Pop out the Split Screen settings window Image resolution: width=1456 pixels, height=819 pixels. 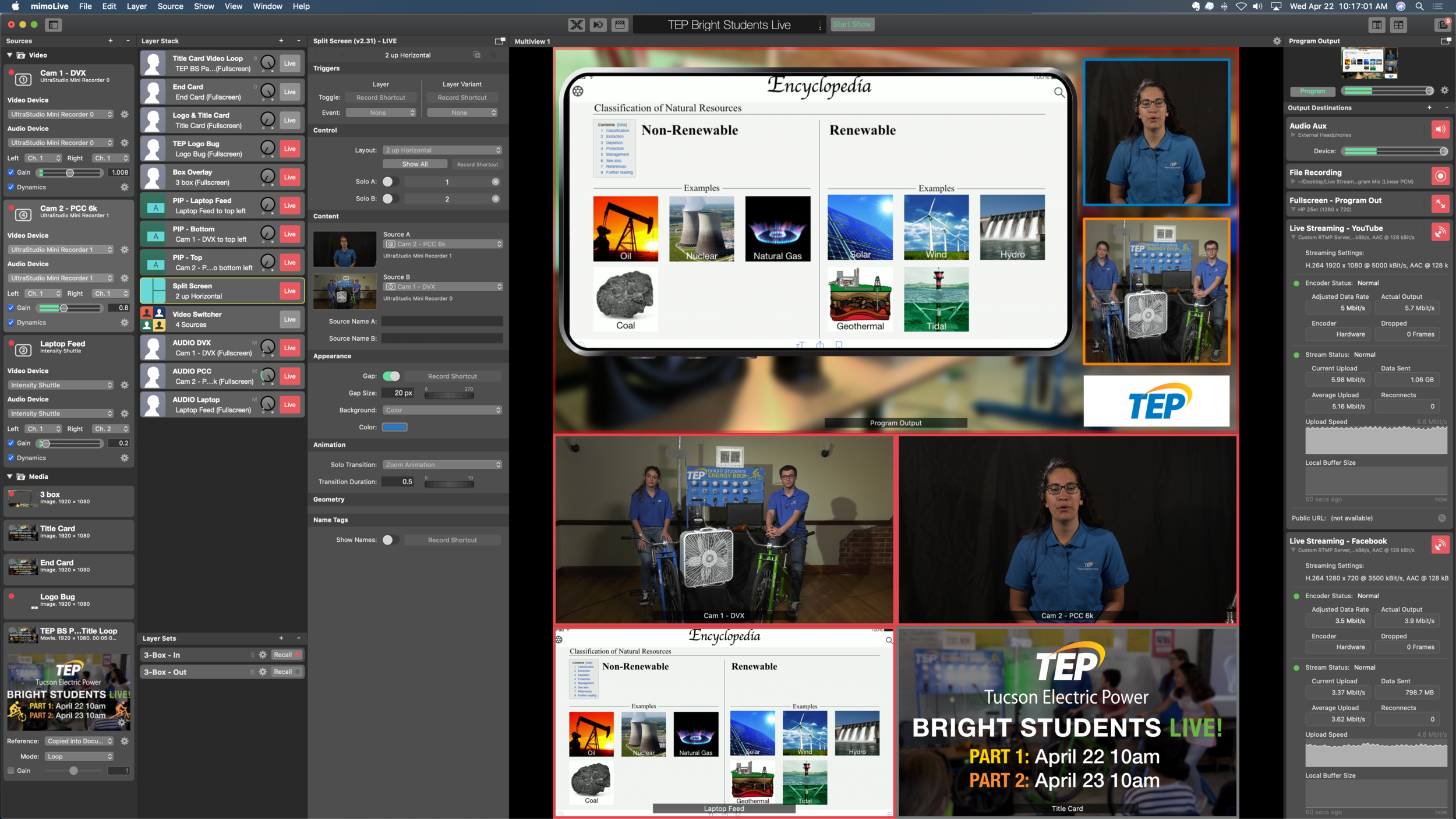[500, 41]
